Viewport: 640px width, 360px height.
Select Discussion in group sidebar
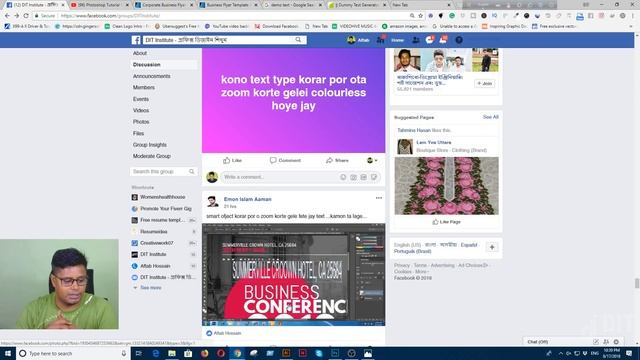tap(147, 64)
